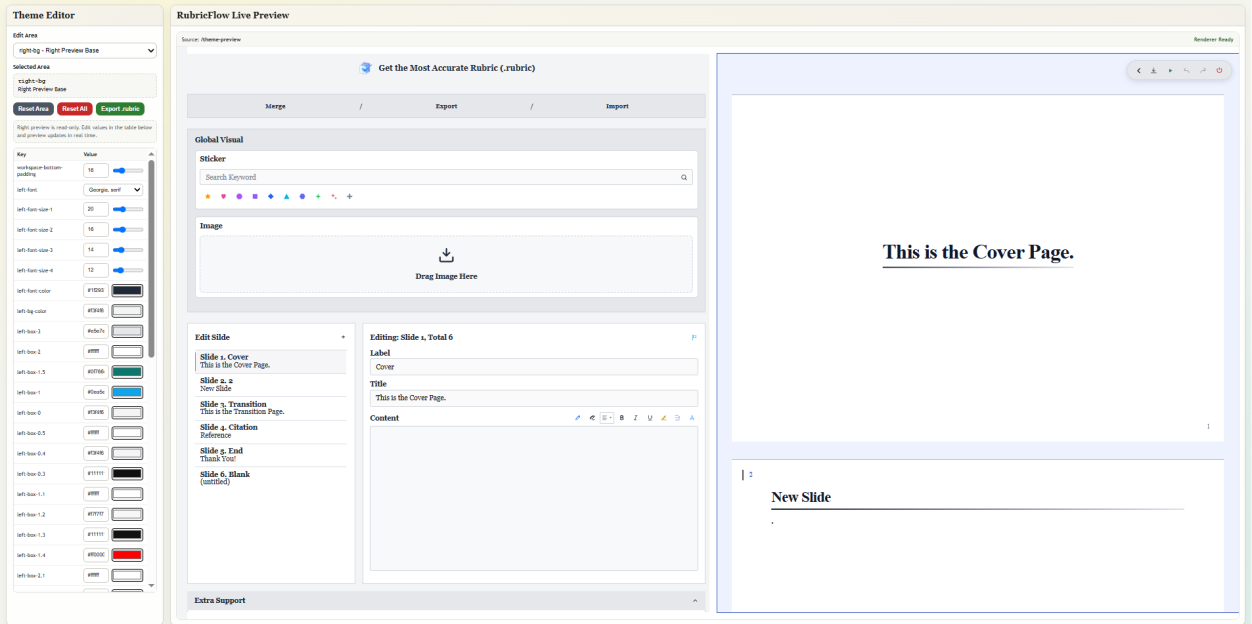1252x624 pixels.
Task: Click the left-bg-color hex value field
Action: click(96, 311)
